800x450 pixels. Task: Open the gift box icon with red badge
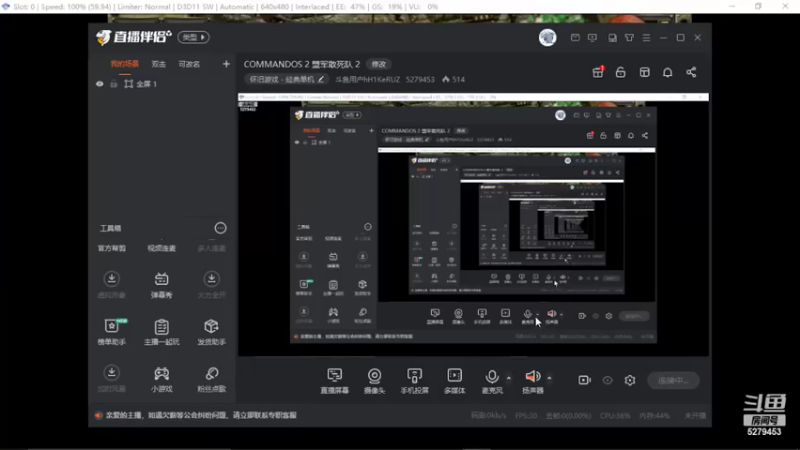598,72
